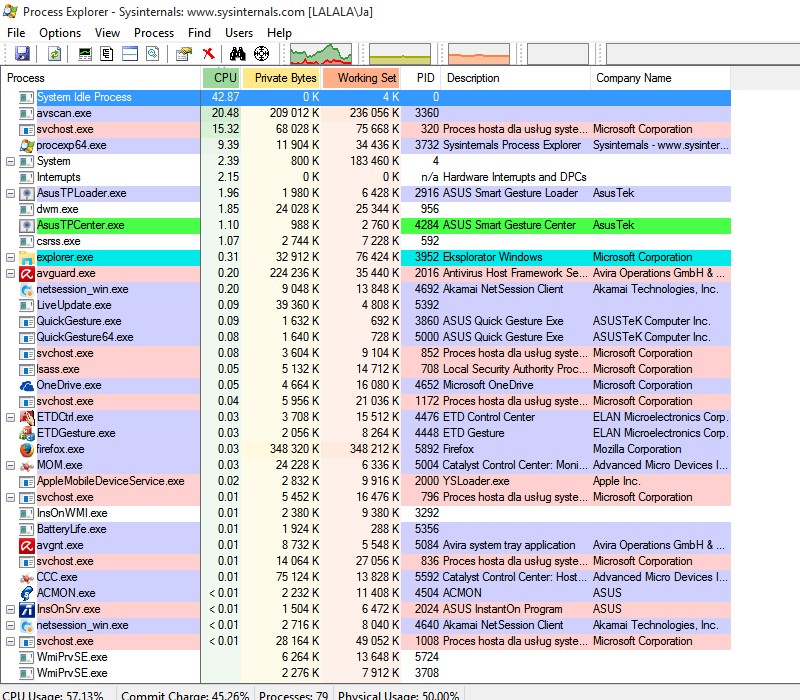Click the View DLLs/Handles toolbar icon
Screen dimensions: 800x700
click(x=153, y=54)
